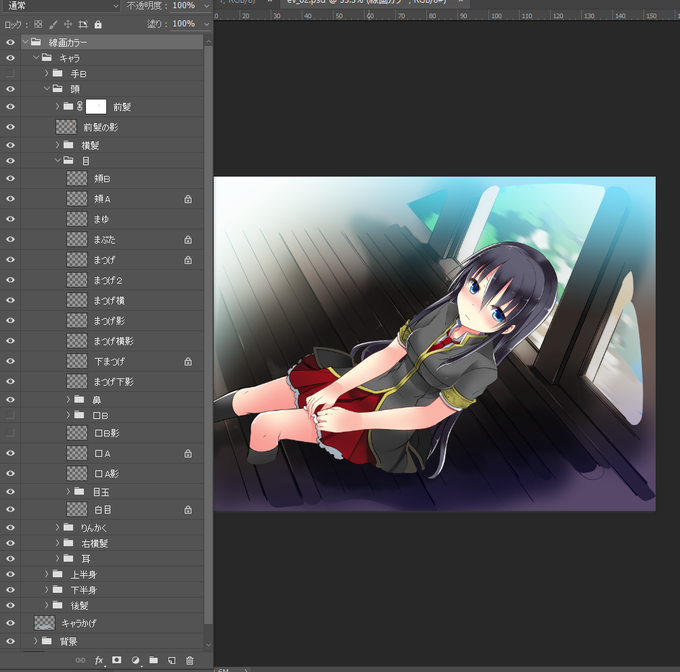Image resolution: width=680 pixels, height=672 pixels.
Task: Select the まつげ横影 layer
Action: 112,341
